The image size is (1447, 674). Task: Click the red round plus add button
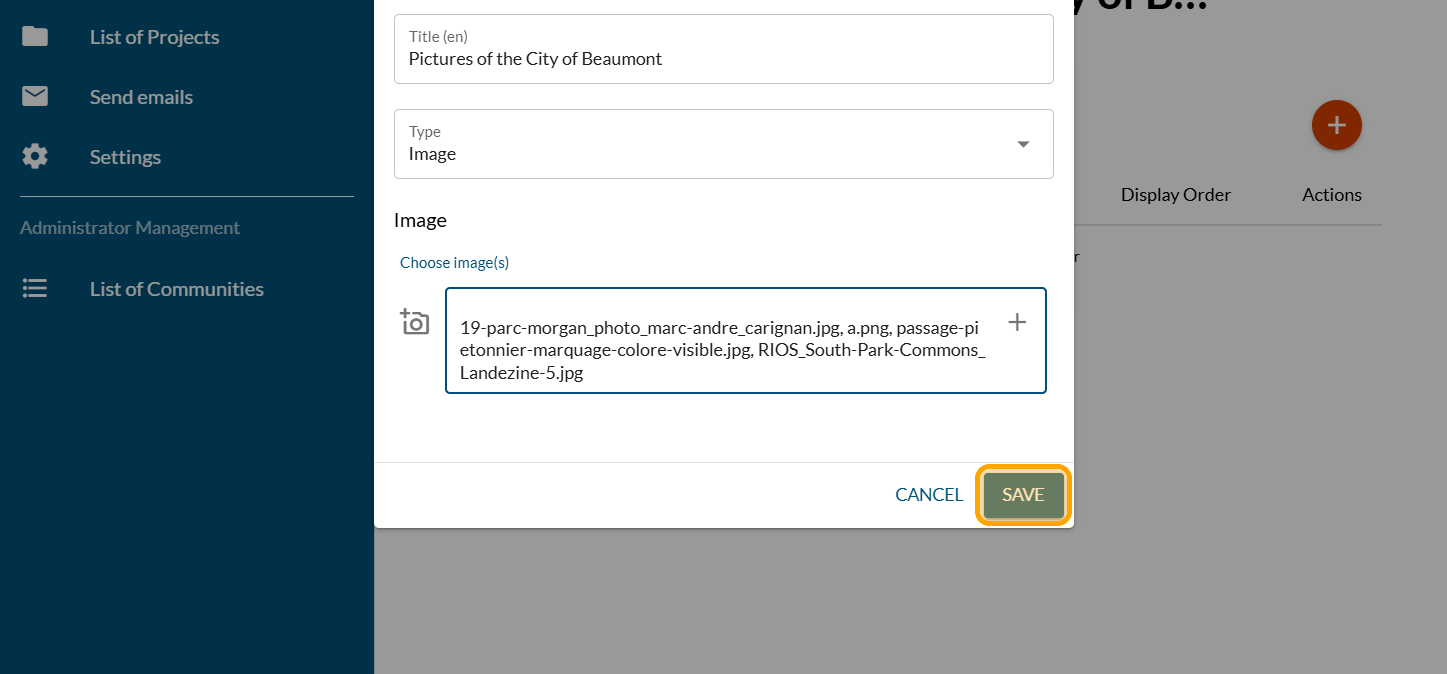1336,126
